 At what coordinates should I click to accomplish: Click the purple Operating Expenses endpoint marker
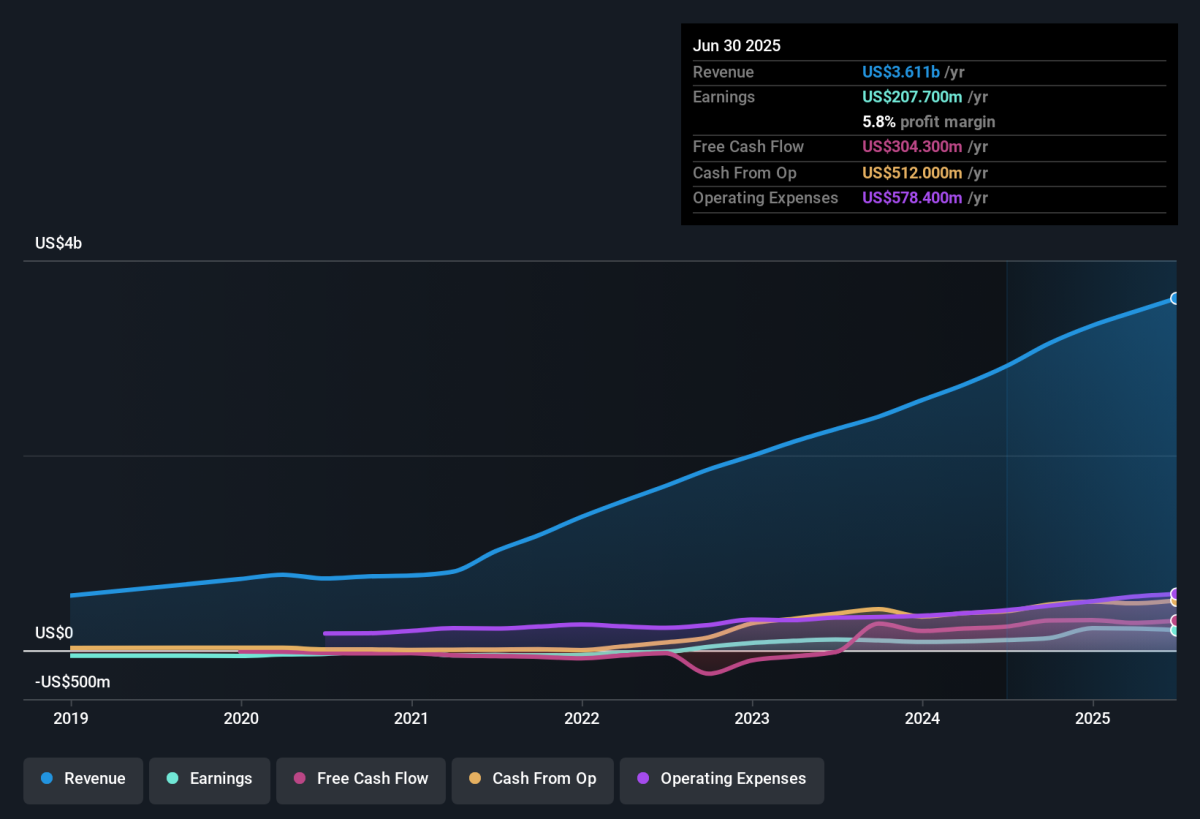pyautogui.click(x=1175, y=594)
